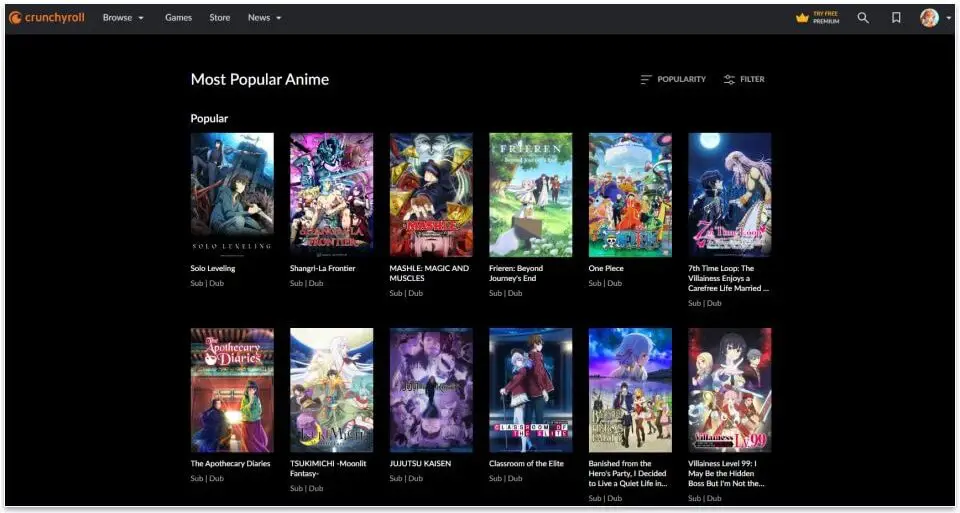Click the 7th Time Loop title text
The width and height of the screenshot is (960, 513).
pyautogui.click(x=729, y=278)
